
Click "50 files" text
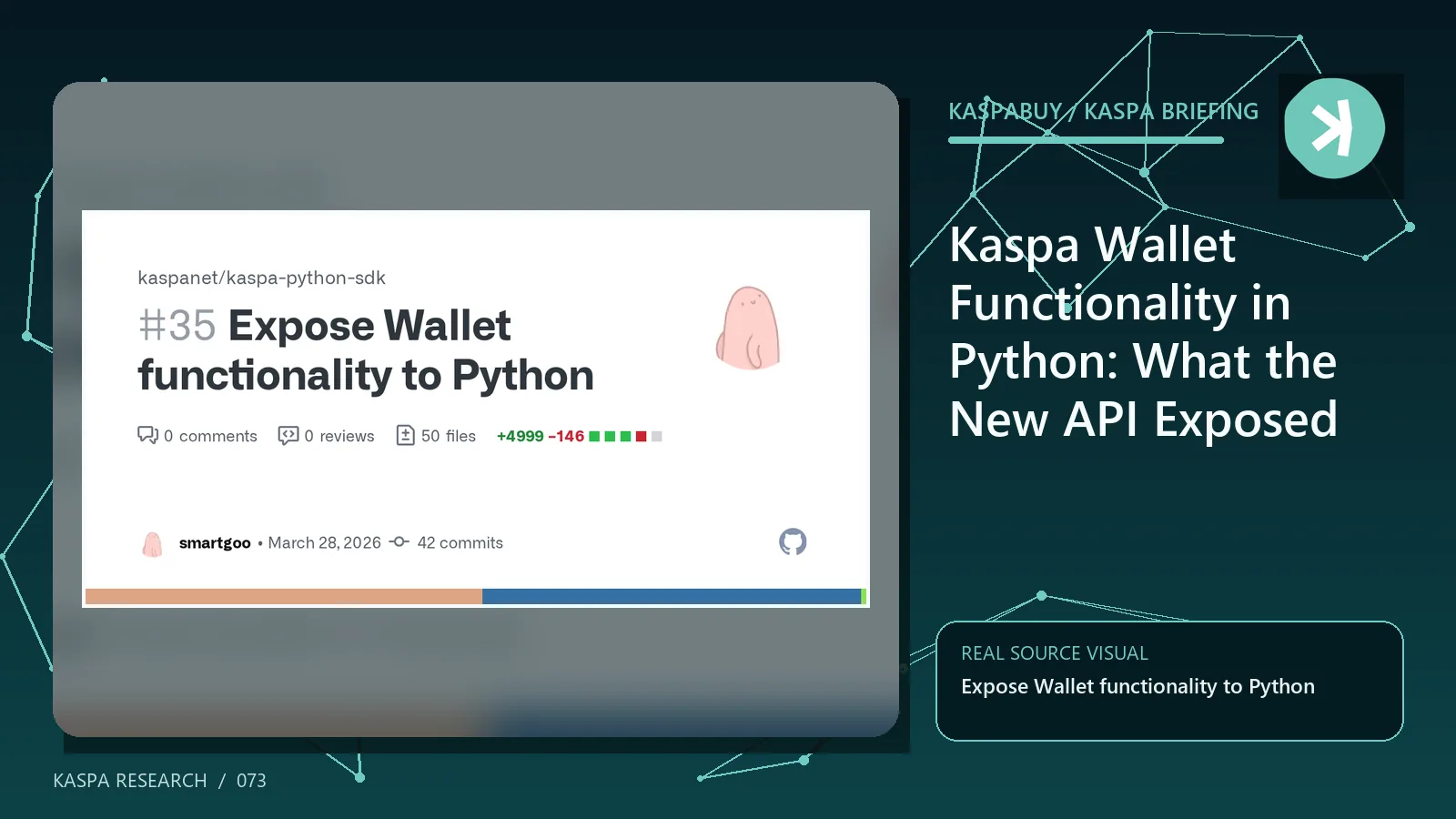tap(449, 436)
